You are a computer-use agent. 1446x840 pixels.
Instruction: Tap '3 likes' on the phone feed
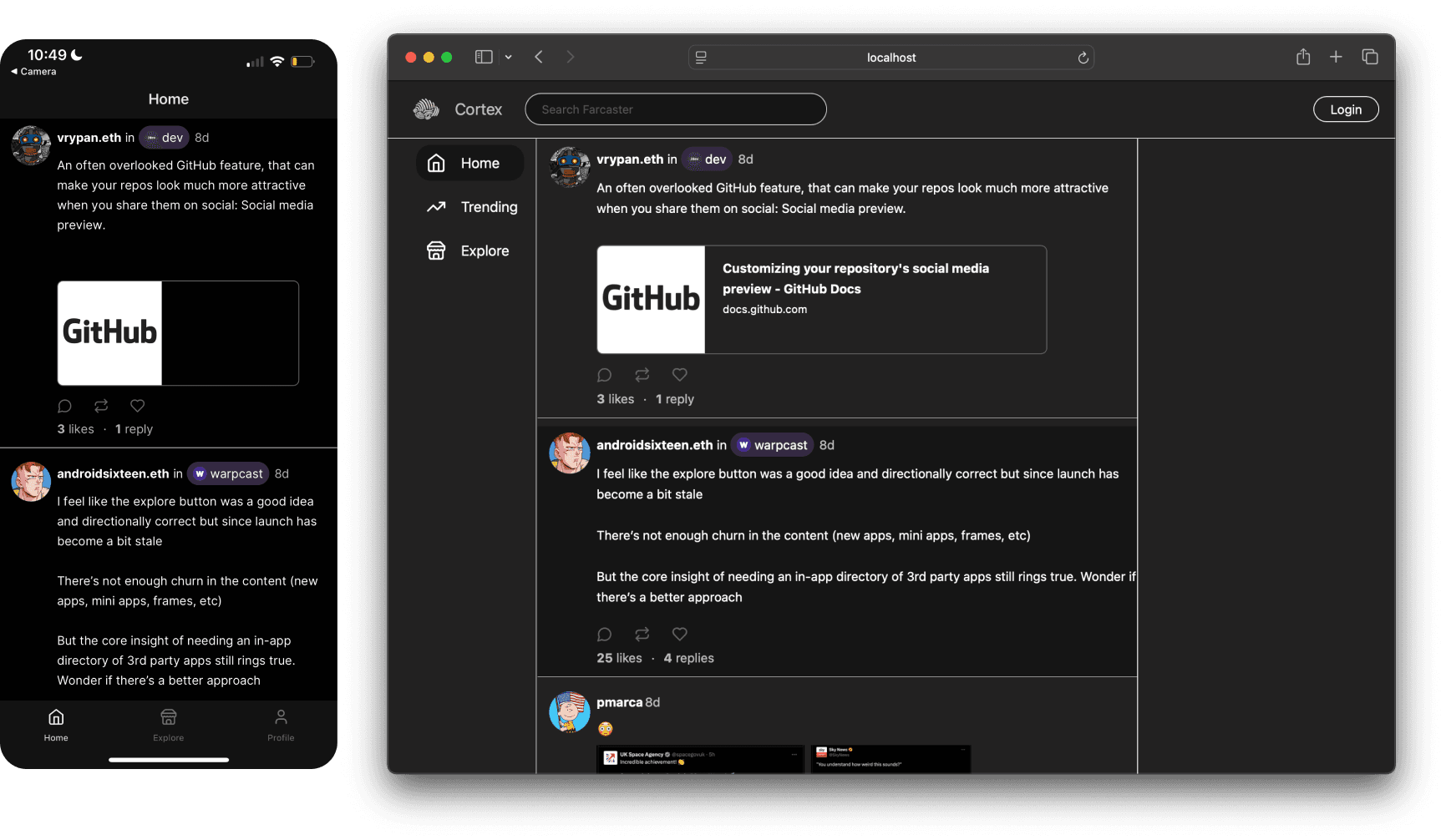coord(76,429)
